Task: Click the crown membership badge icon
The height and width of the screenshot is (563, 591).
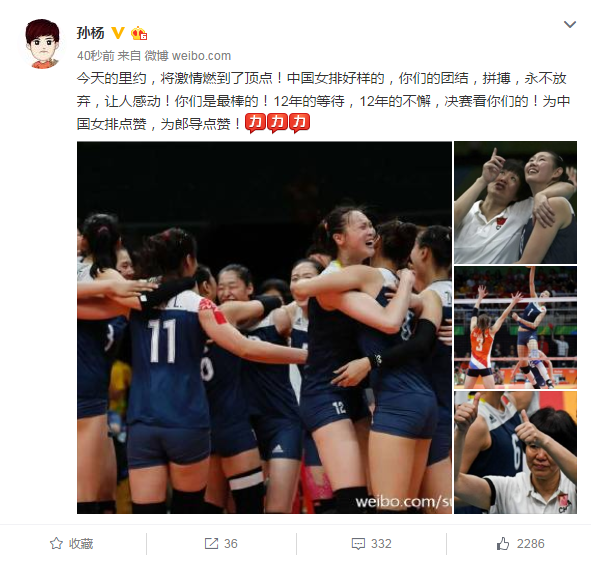Action: (139, 33)
